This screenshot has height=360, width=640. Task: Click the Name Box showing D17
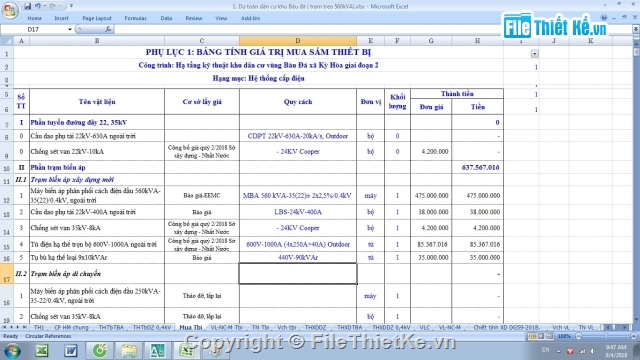[33, 29]
